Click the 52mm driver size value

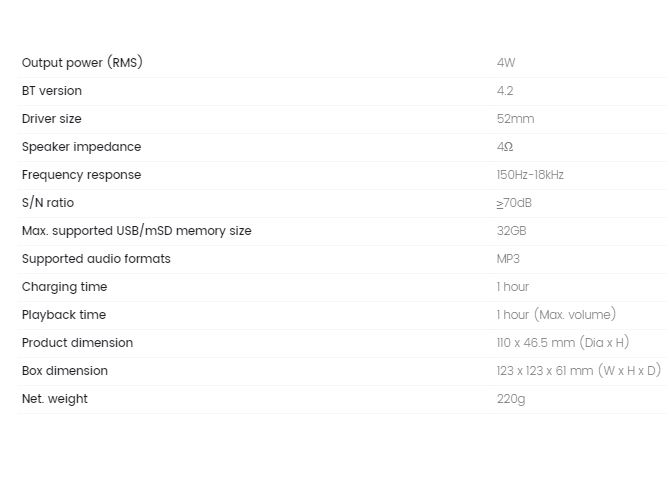515,119
